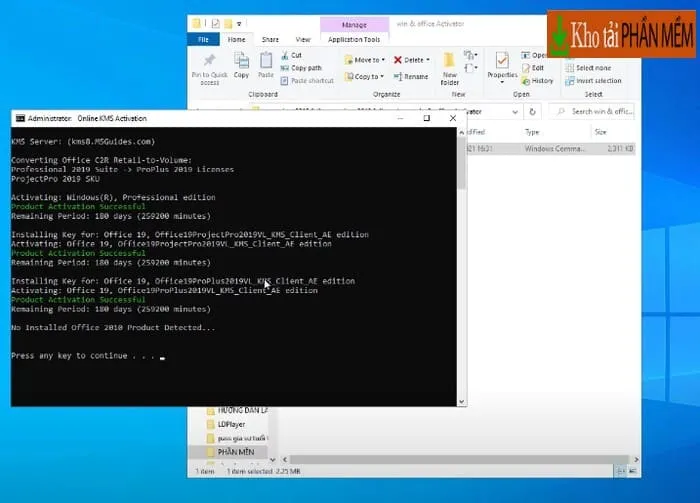Open Properties using the checkmark icon

click(x=501, y=60)
